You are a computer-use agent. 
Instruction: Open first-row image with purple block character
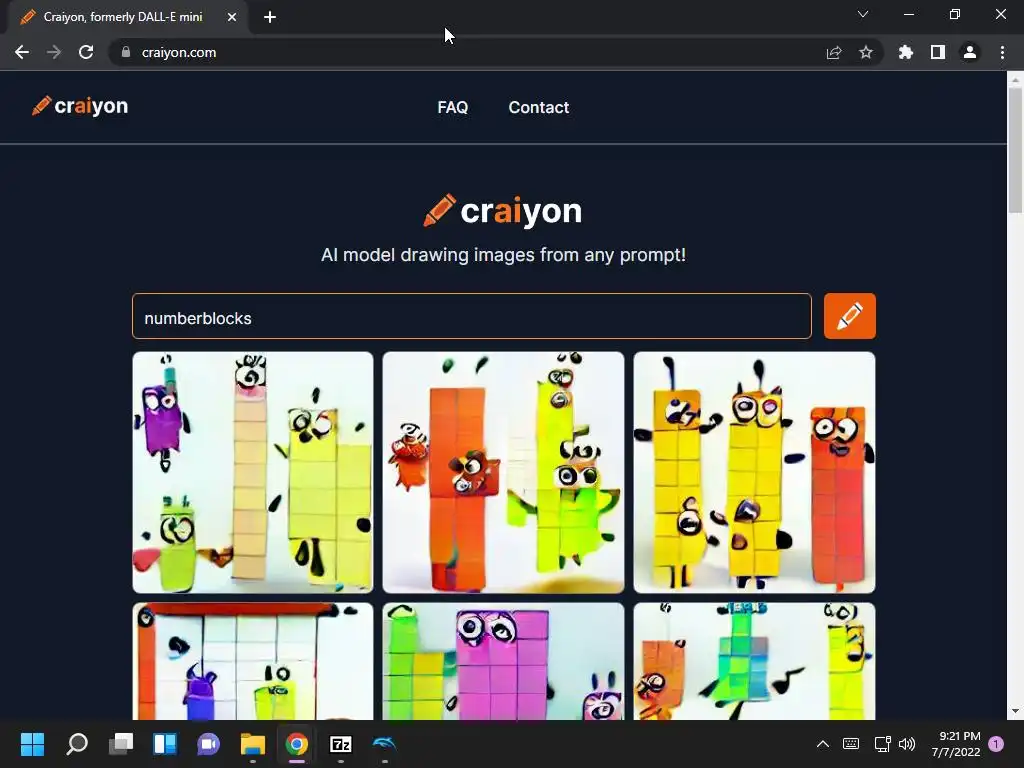(253, 472)
